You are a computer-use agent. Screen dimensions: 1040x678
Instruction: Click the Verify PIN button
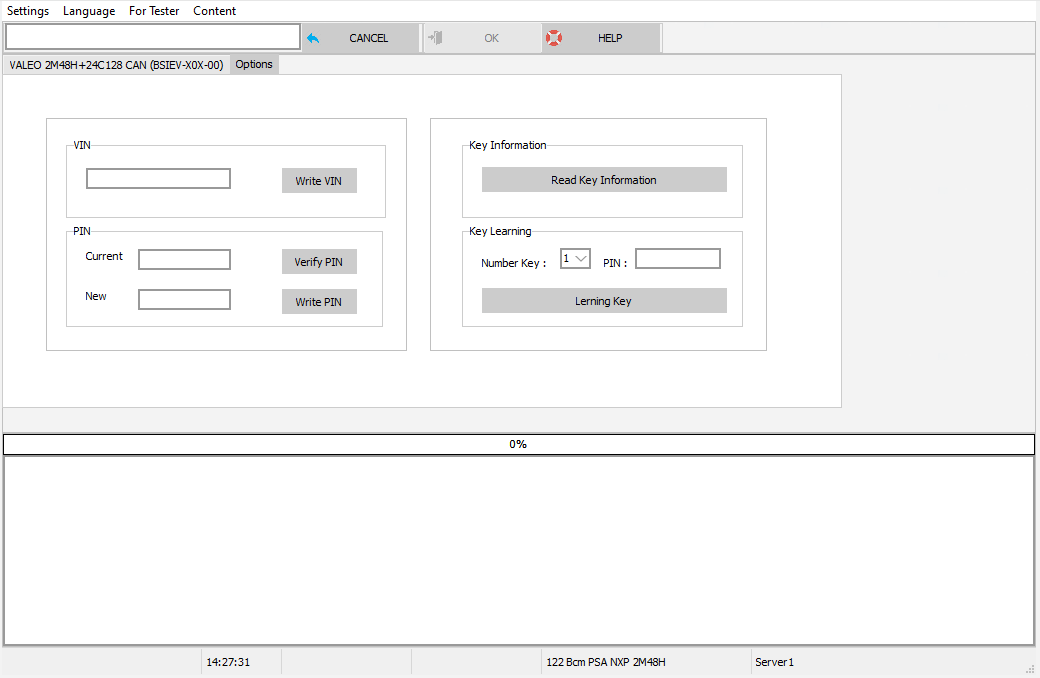coord(319,261)
